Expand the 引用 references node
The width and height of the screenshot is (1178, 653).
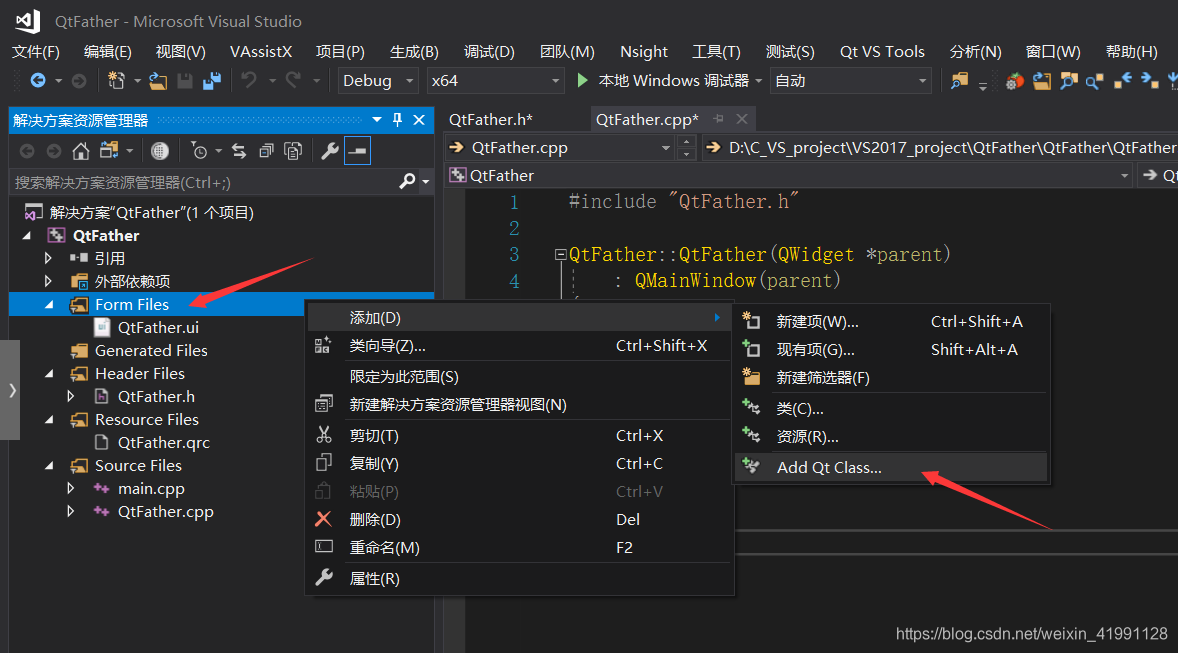[48, 258]
